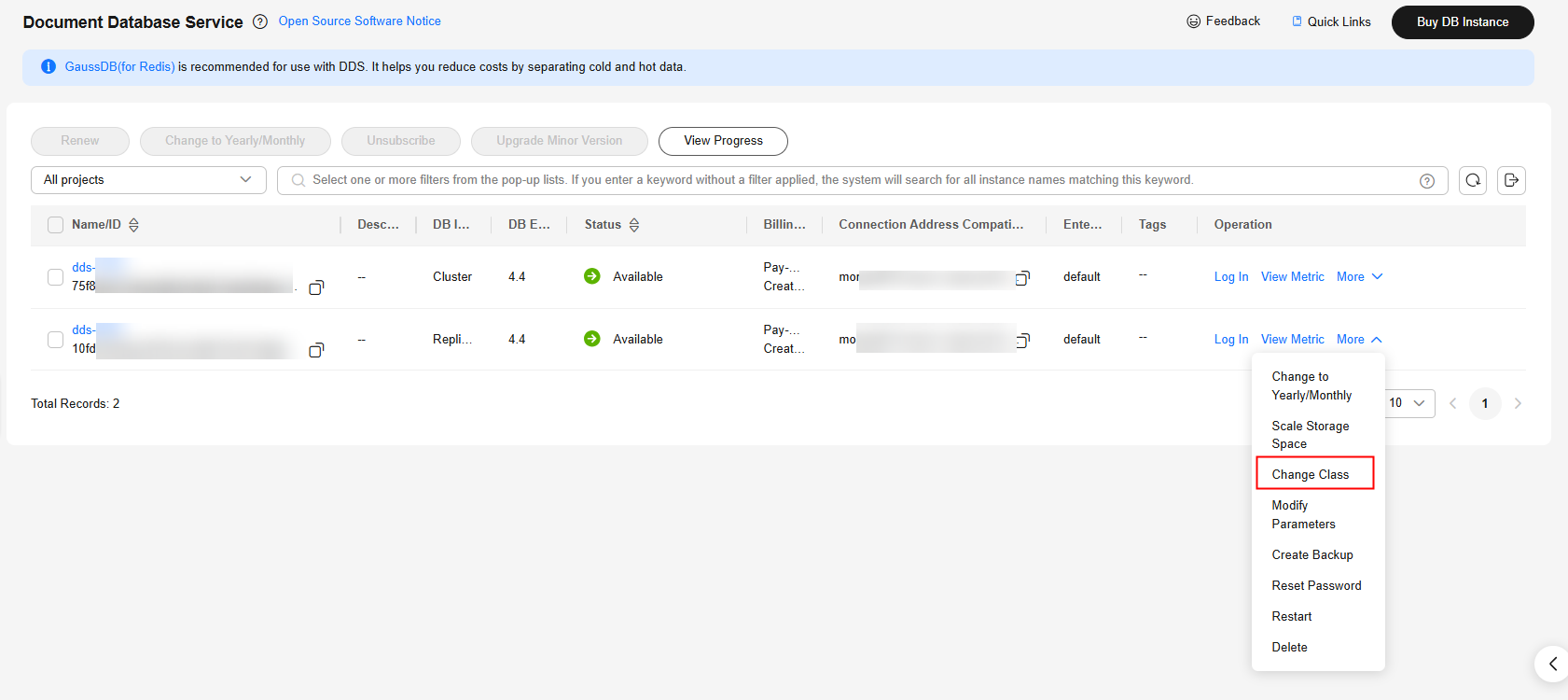Click the export instance list icon

click(x=1511, y=180)
